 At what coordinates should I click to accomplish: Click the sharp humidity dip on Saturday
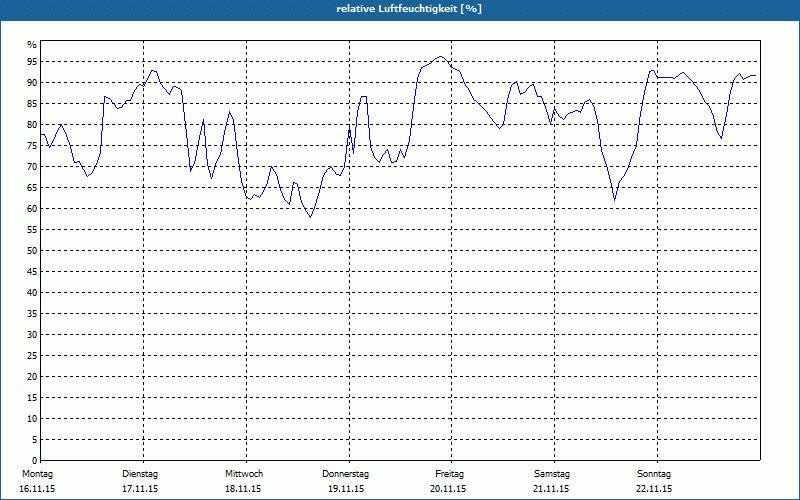pos(614,200)
